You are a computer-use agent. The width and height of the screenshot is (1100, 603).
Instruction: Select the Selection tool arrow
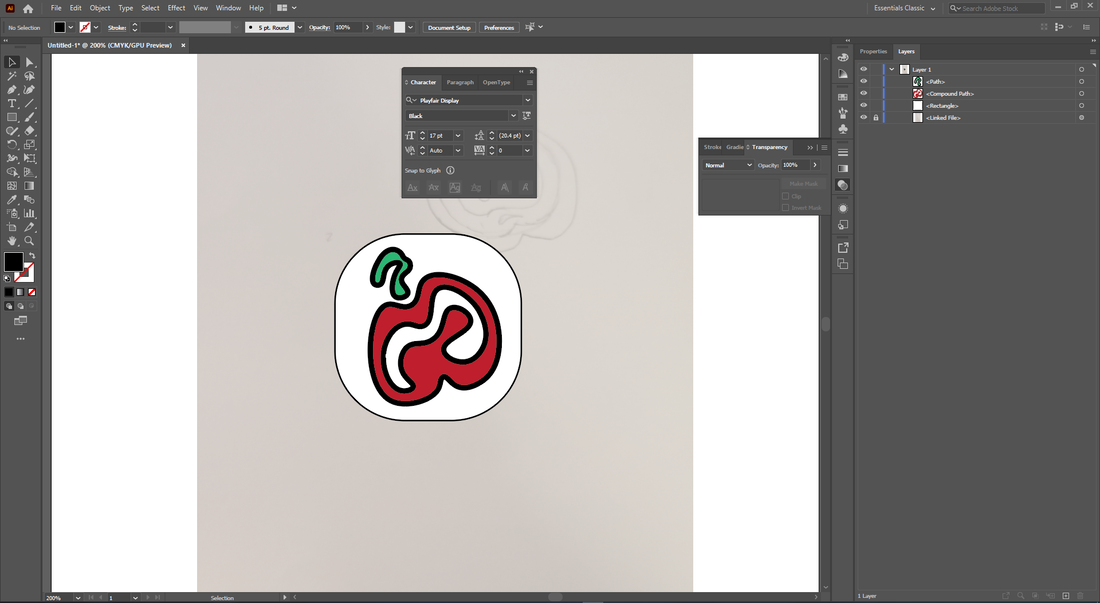click(12, 62)
